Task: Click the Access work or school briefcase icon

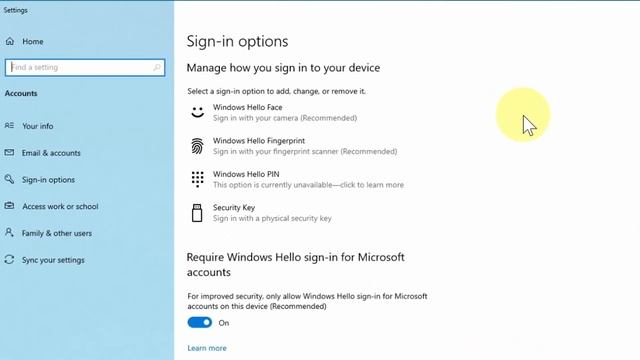Action: point(9,206)
